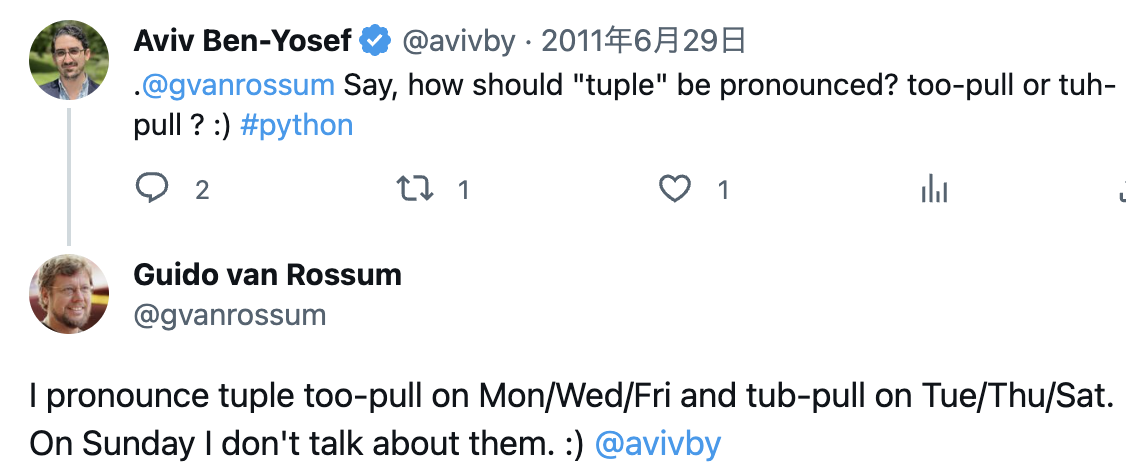Image resolution: width=1126 pixels, height=470 pixels.
Task: Click the like count of 1
Action: pos(724,189)
